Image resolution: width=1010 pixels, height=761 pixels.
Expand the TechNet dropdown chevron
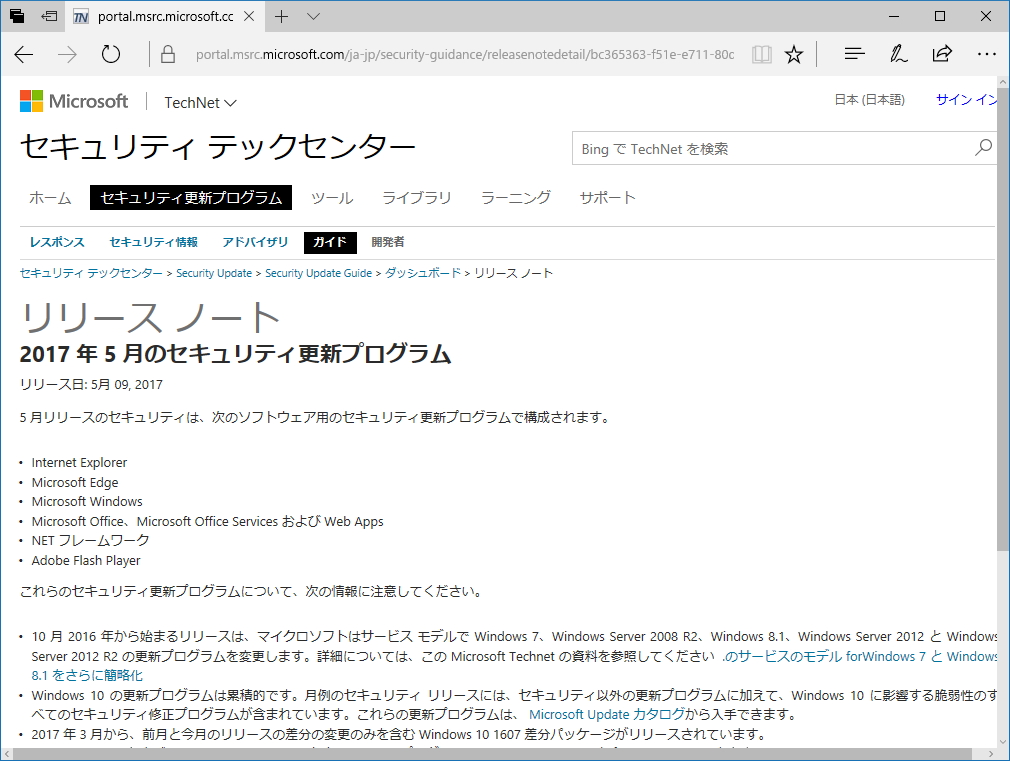232,101
